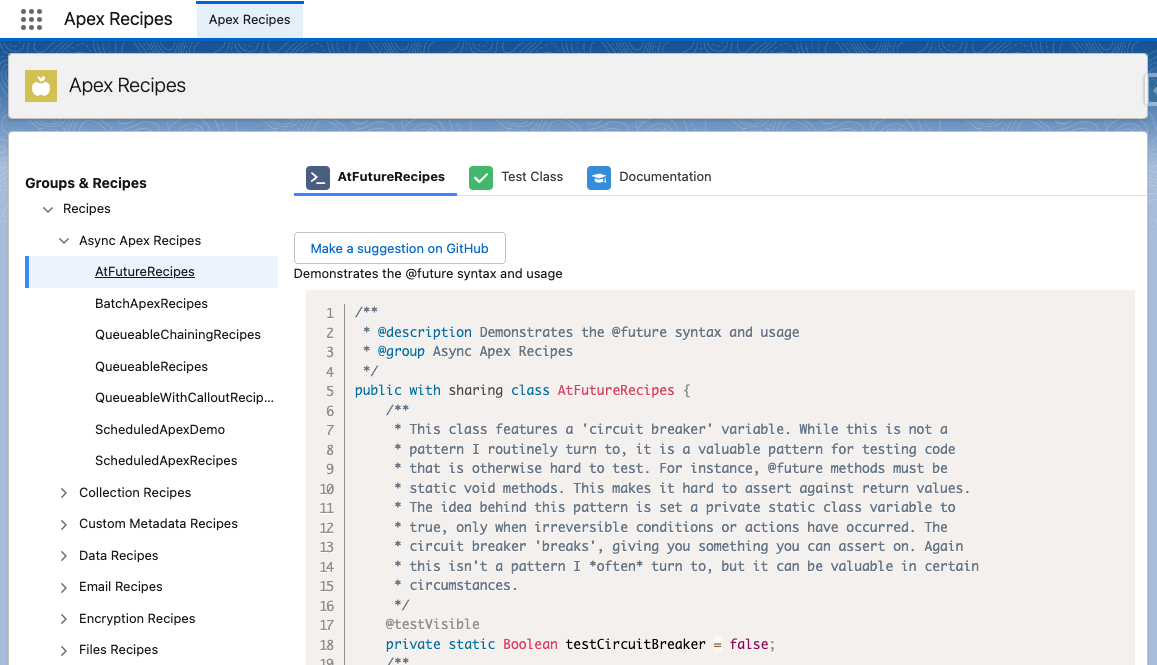This screenshot has width=1157, height=665.
Task: Click the @description annotation in code line 2
Action: [x=424, y=332]
